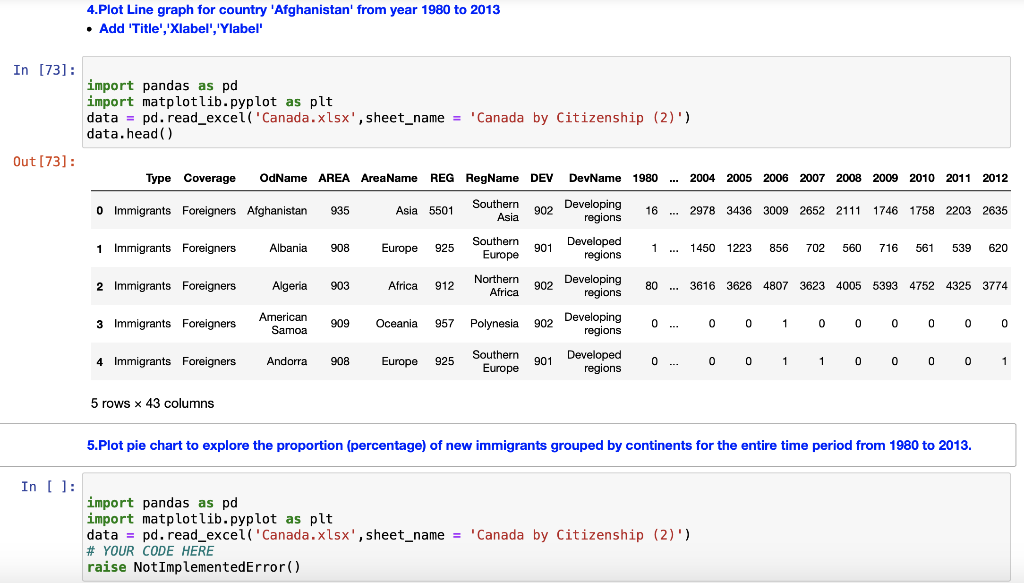Click the '2008' column header
The width and height of the screenshot is (1024, 583).
coord(848,178)
